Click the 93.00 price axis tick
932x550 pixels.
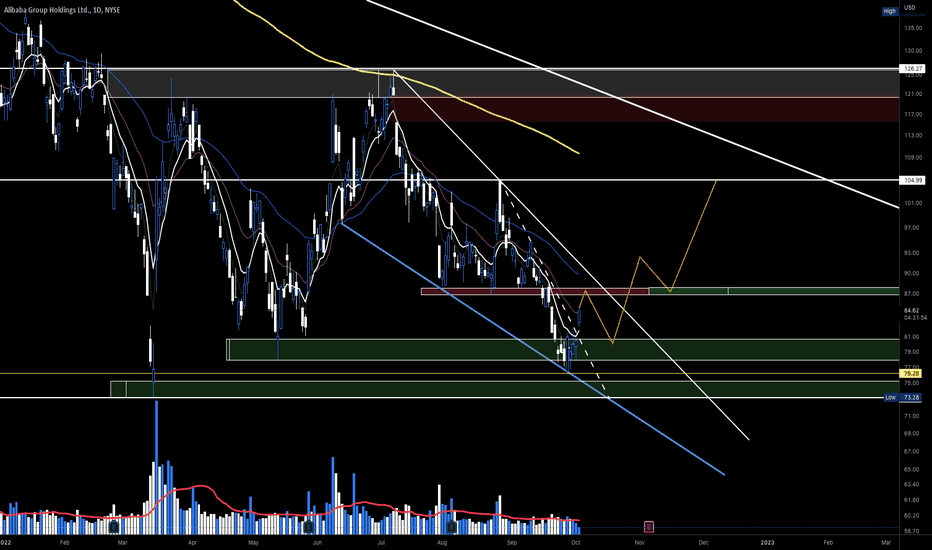coord(912,253)
